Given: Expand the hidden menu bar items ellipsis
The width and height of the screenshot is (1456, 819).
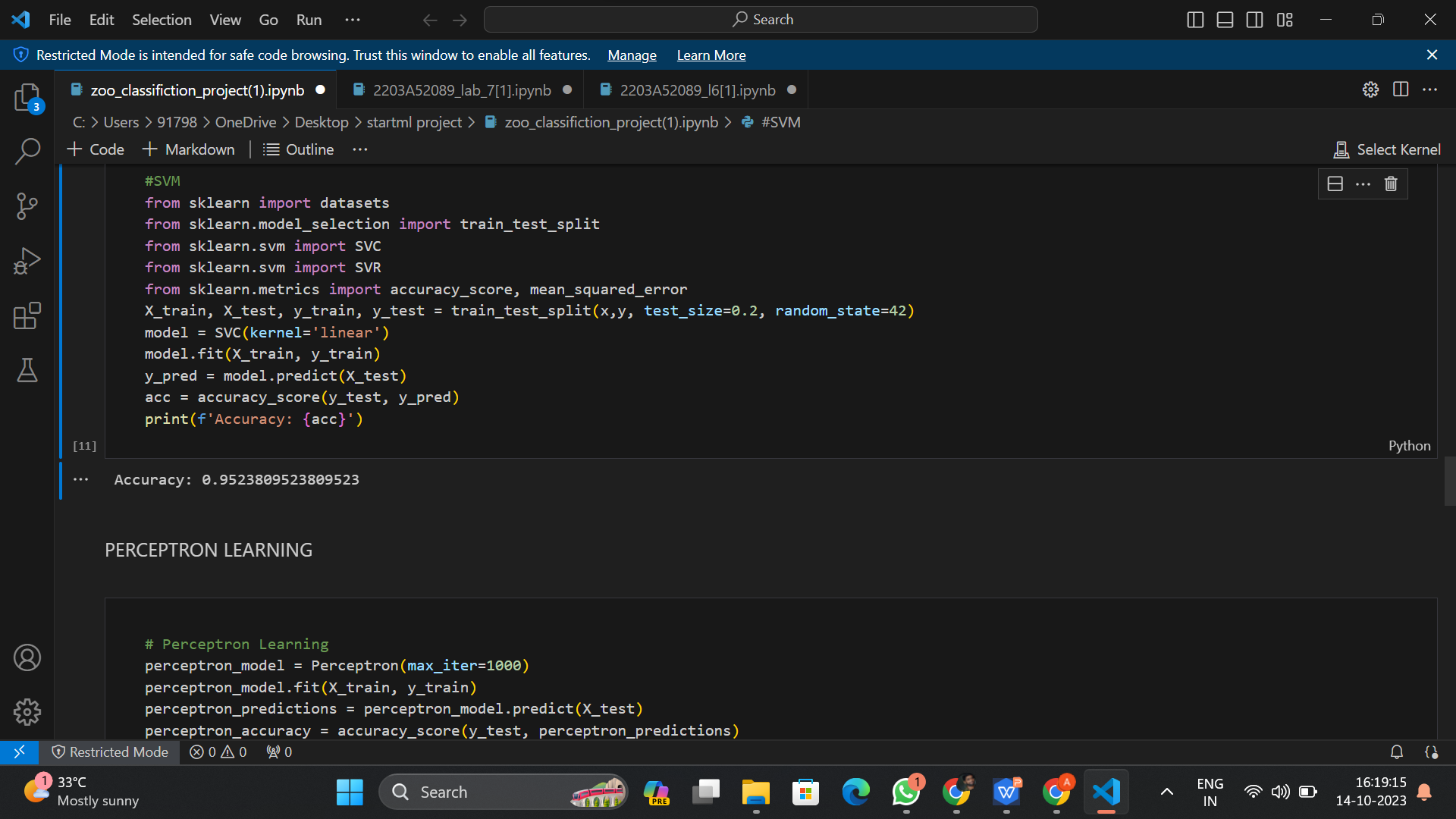Looking at the screenshot, I should (353, 20).
